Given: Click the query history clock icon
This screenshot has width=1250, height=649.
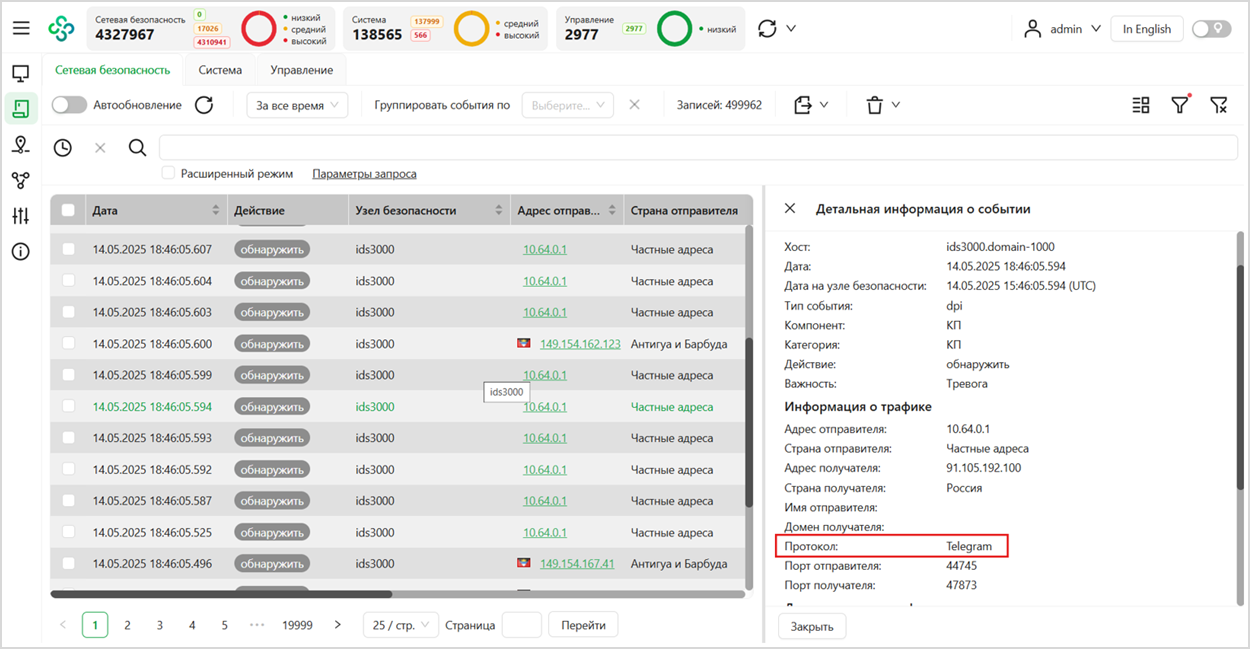Looking at the screenshot, I should pos(63,148).
